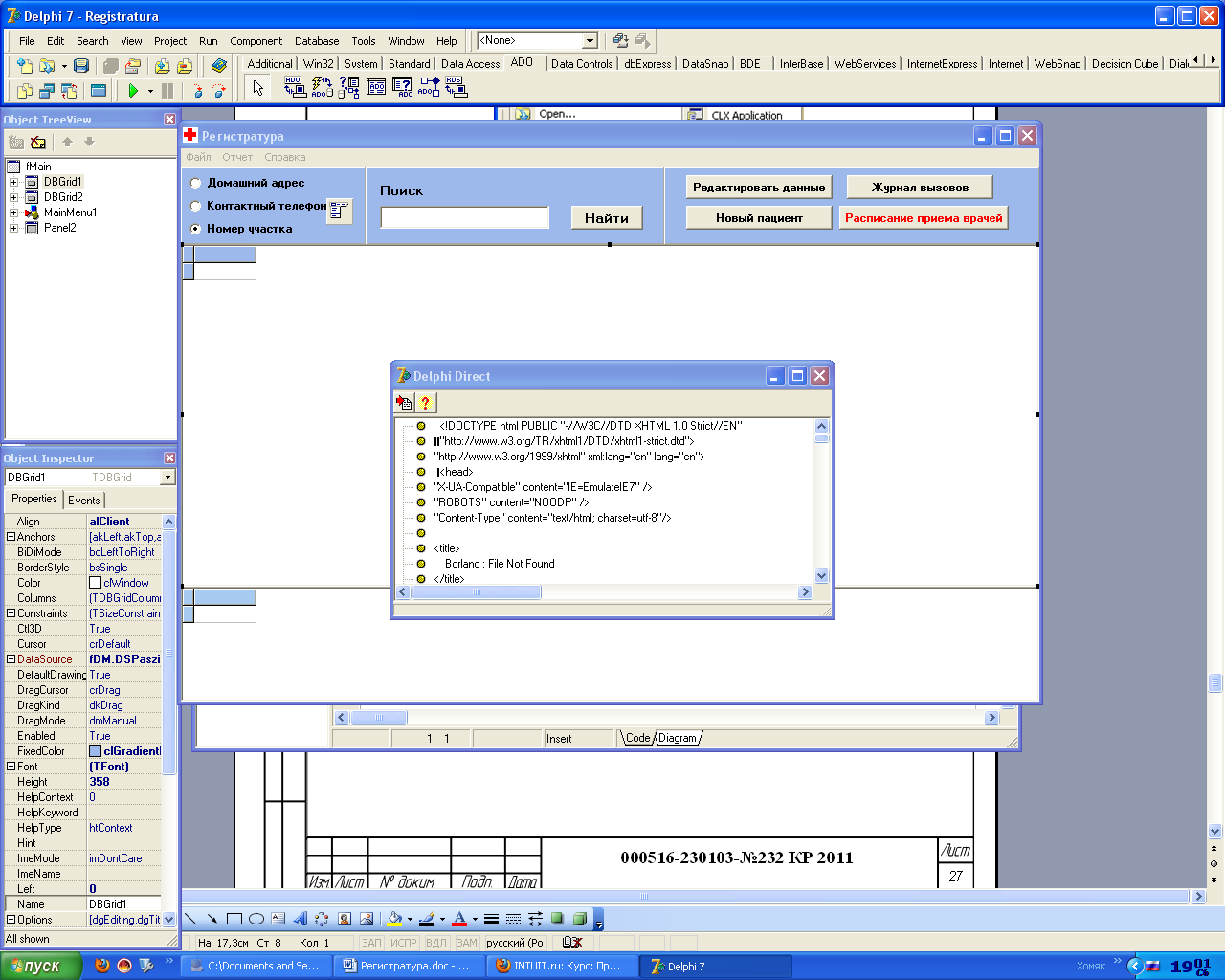
Task: Click the Новый пациент button
Action: (x=759, y=218)
